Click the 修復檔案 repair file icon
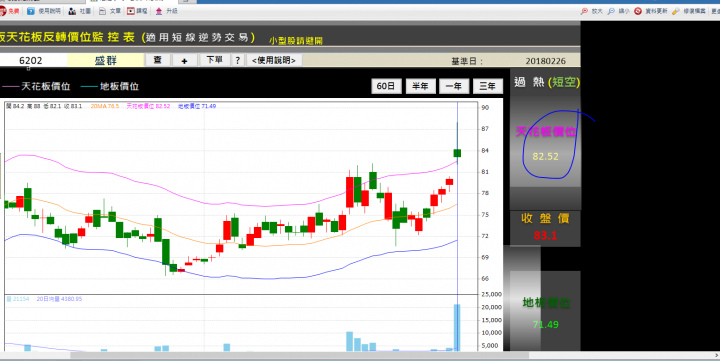 point(675,11)
